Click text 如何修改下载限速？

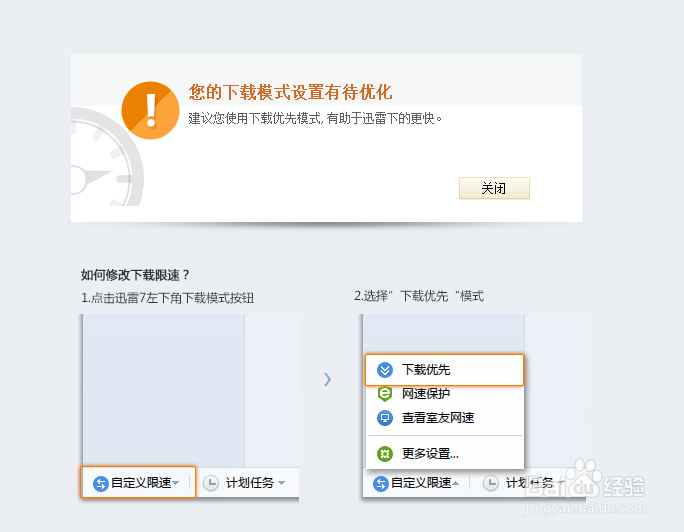135,275
